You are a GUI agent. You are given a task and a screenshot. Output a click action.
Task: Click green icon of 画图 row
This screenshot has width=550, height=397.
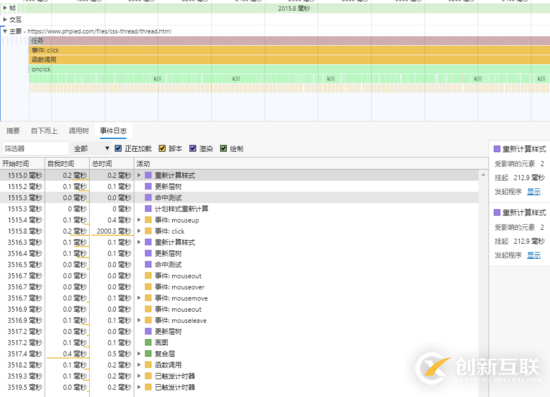point(148,342)
